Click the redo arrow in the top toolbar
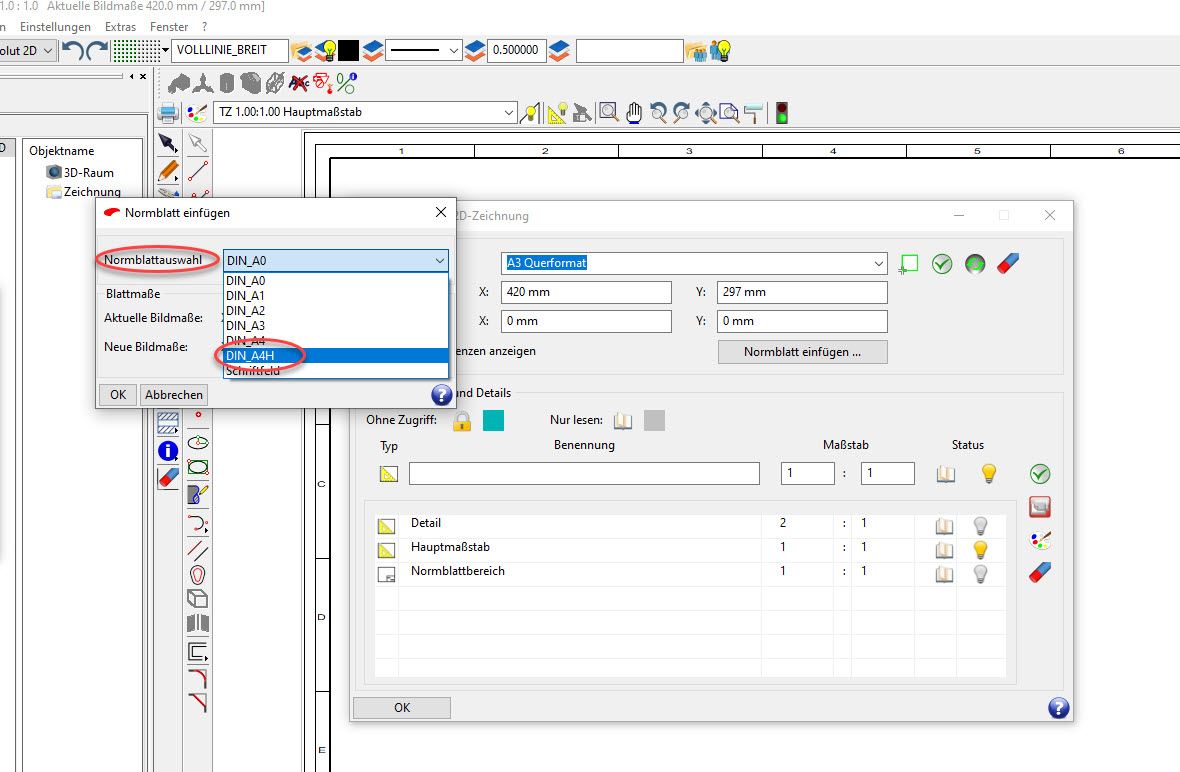Image resolution: width=1180 pixels, height=772 pixels. coord(97,51)
